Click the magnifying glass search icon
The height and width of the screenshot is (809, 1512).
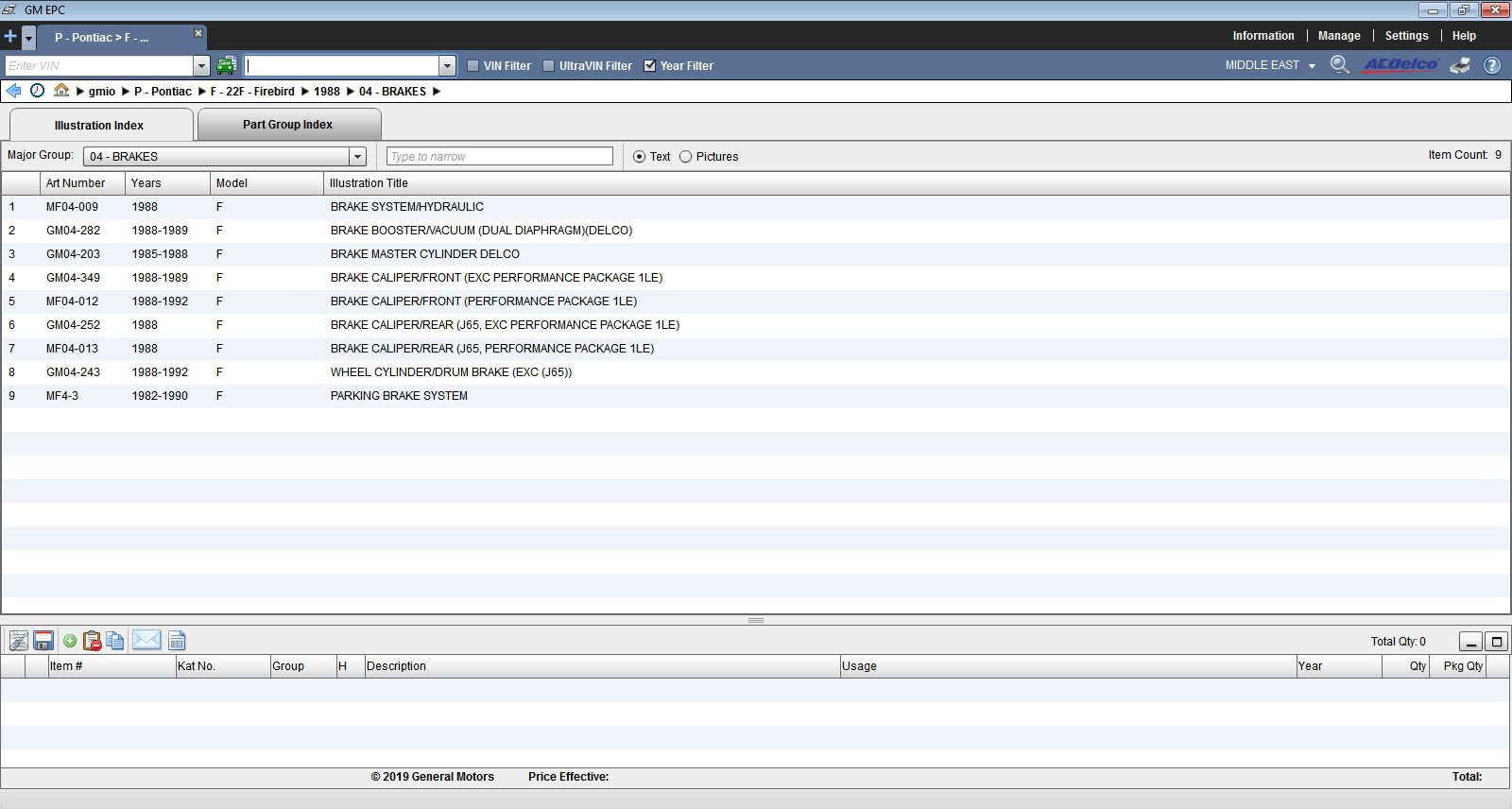click(x=1339, y=65)
